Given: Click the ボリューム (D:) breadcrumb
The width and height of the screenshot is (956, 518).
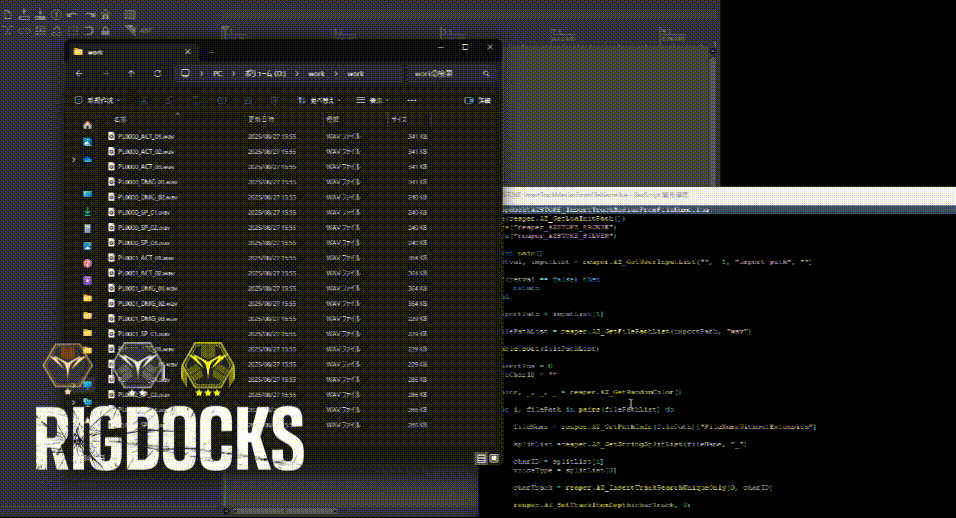Looking at the screenshot, I should pyautogui.click(x=265, y=73).
